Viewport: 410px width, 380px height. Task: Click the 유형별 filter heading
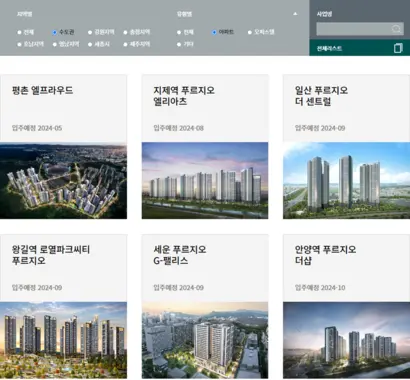point(184,14)
